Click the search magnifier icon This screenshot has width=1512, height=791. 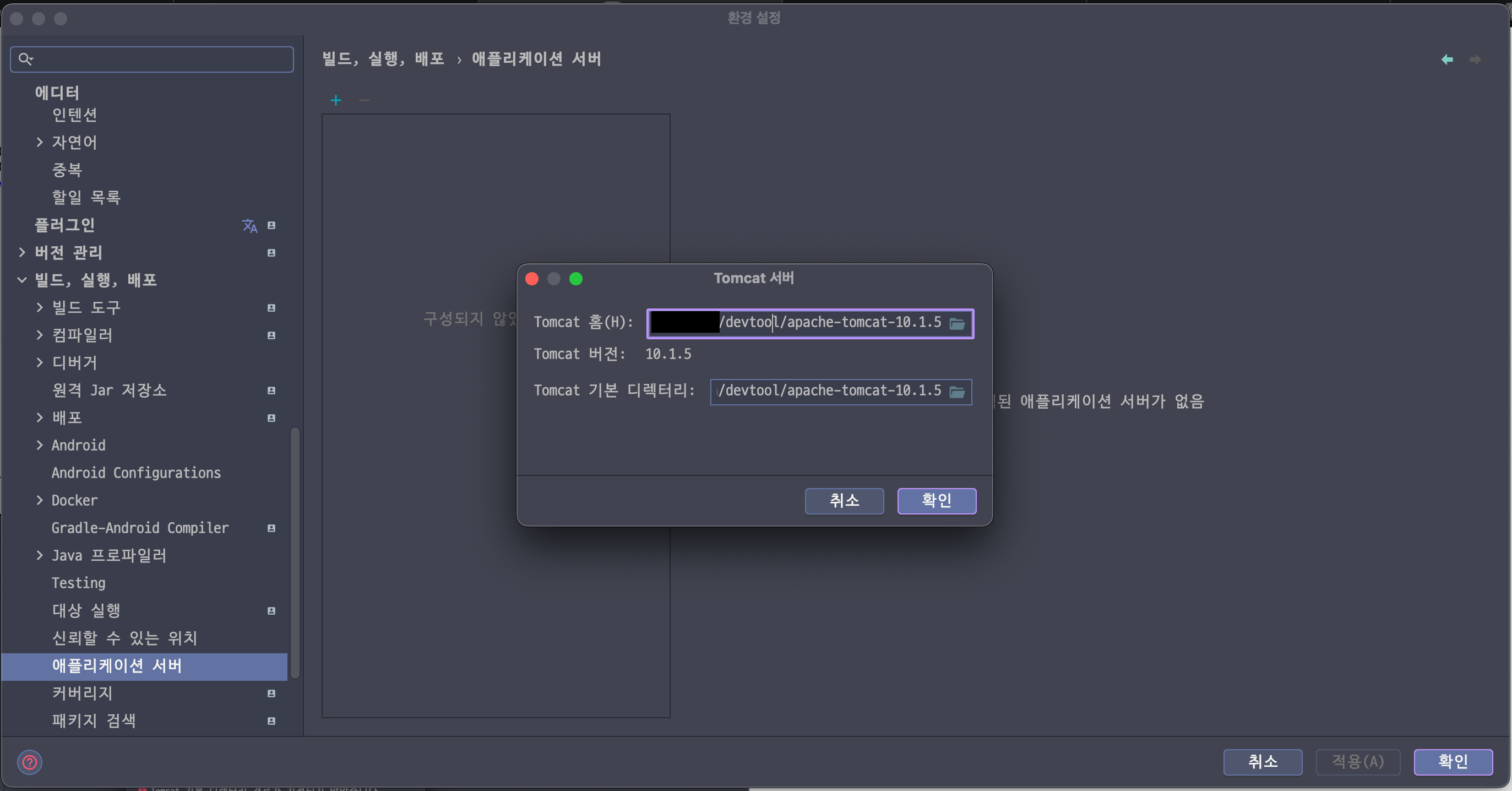(x=25, y=59)
